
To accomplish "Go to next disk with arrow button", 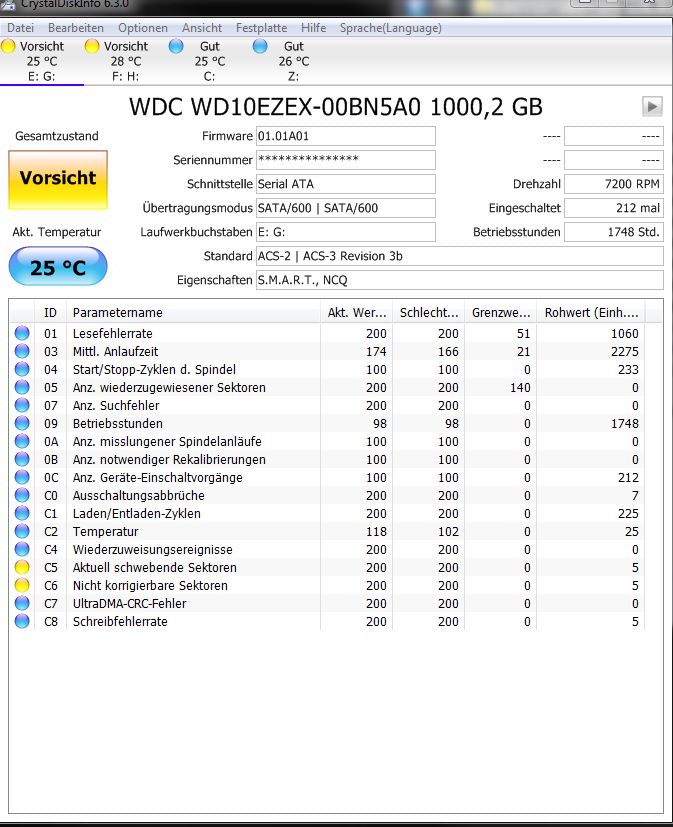I will (x=652, y=107).
